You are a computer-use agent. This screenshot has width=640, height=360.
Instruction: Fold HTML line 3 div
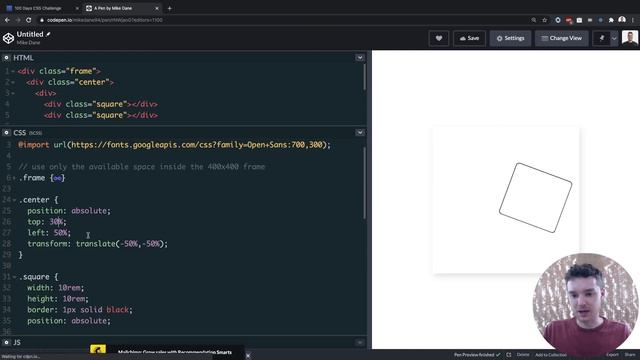(13, 93)
